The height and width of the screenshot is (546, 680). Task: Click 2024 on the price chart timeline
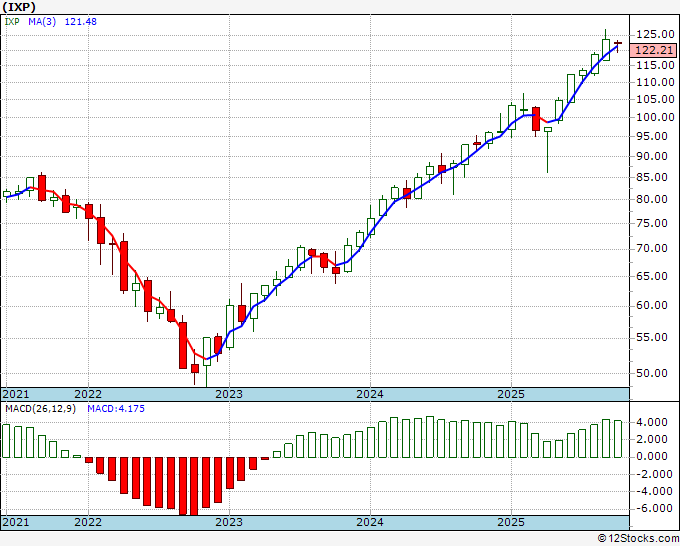[x=370, y=394]
